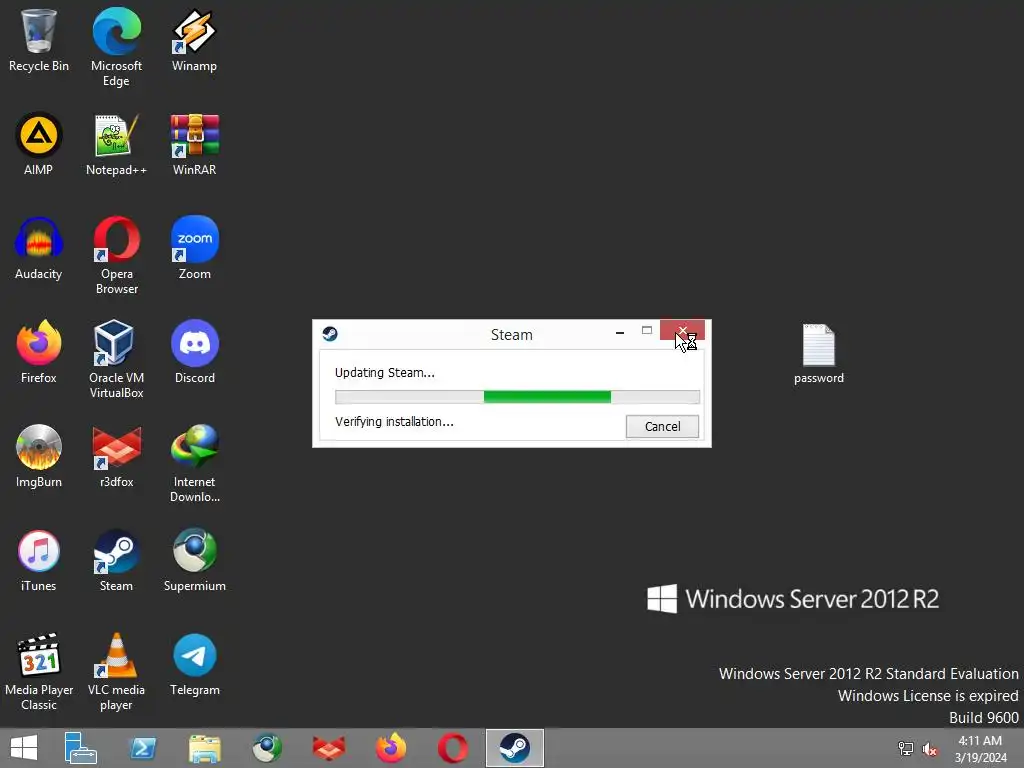Cancel the Steam update

click(x=662, y=426)
